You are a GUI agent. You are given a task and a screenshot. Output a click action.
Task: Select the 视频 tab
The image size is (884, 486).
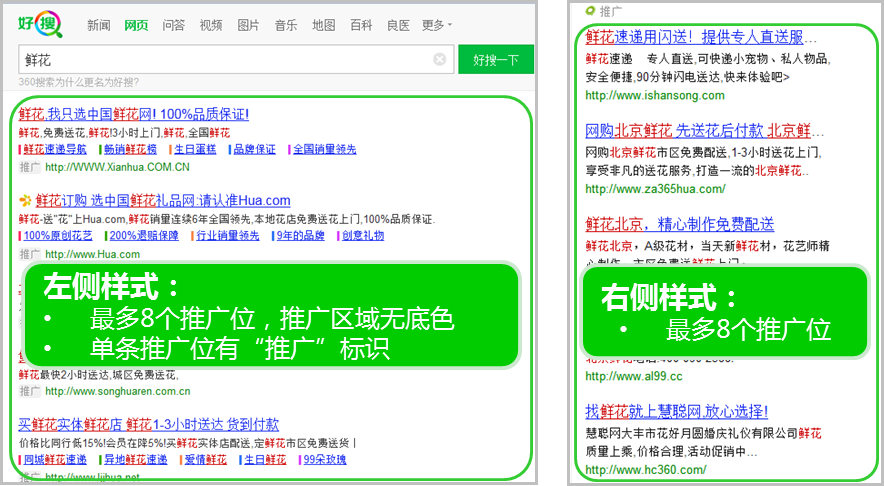pyautogui.click(x=211, y=25)
